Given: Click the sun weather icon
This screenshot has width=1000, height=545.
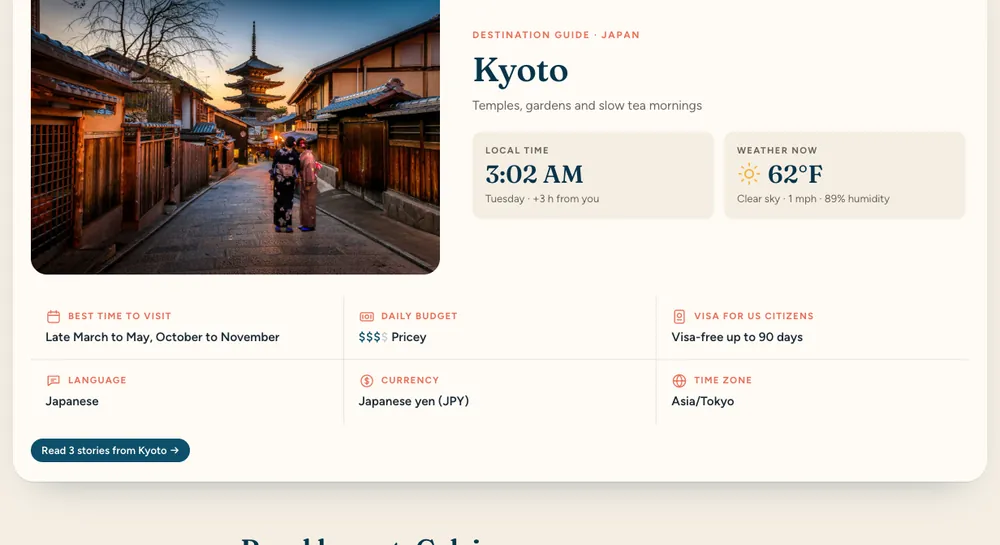Looking at the screenshot, I should [749, 173].
